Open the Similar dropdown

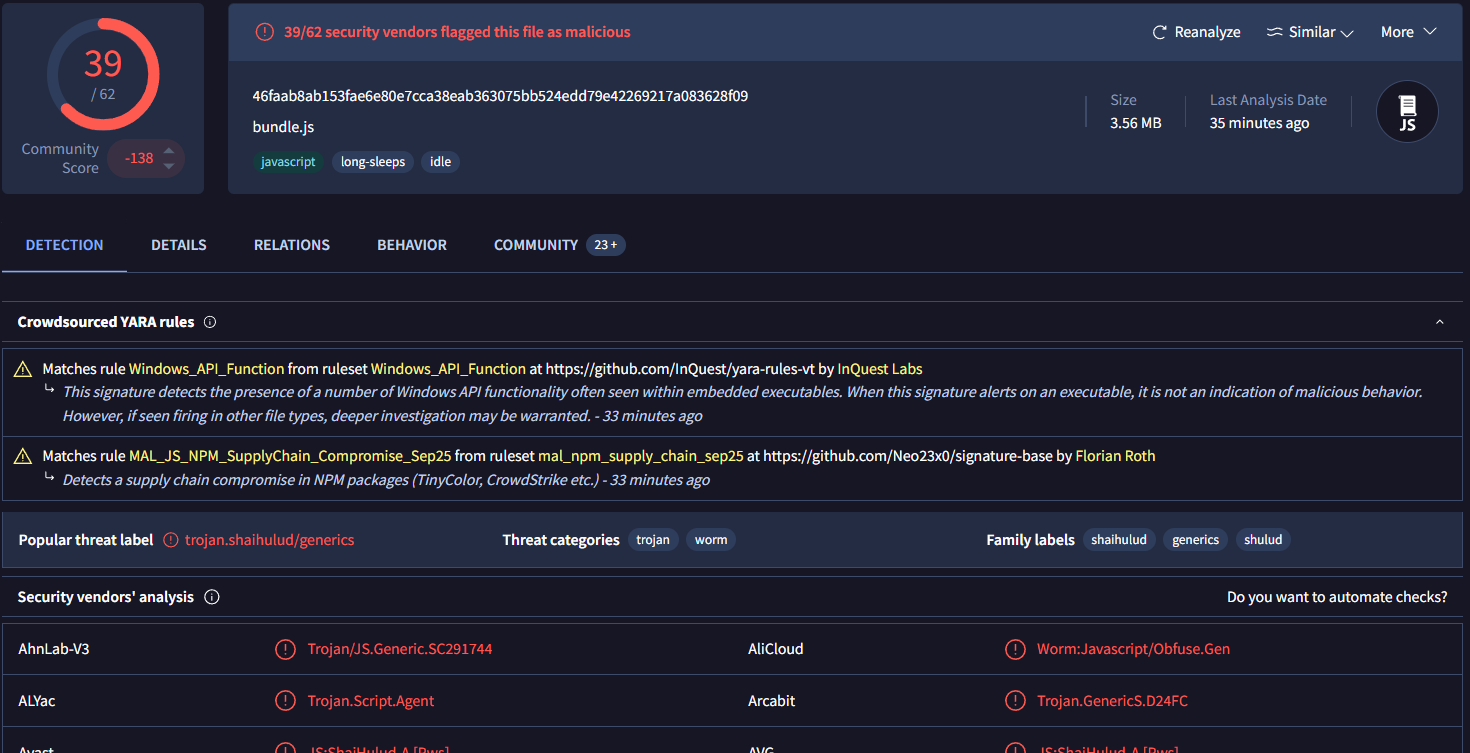[1310, 32]
